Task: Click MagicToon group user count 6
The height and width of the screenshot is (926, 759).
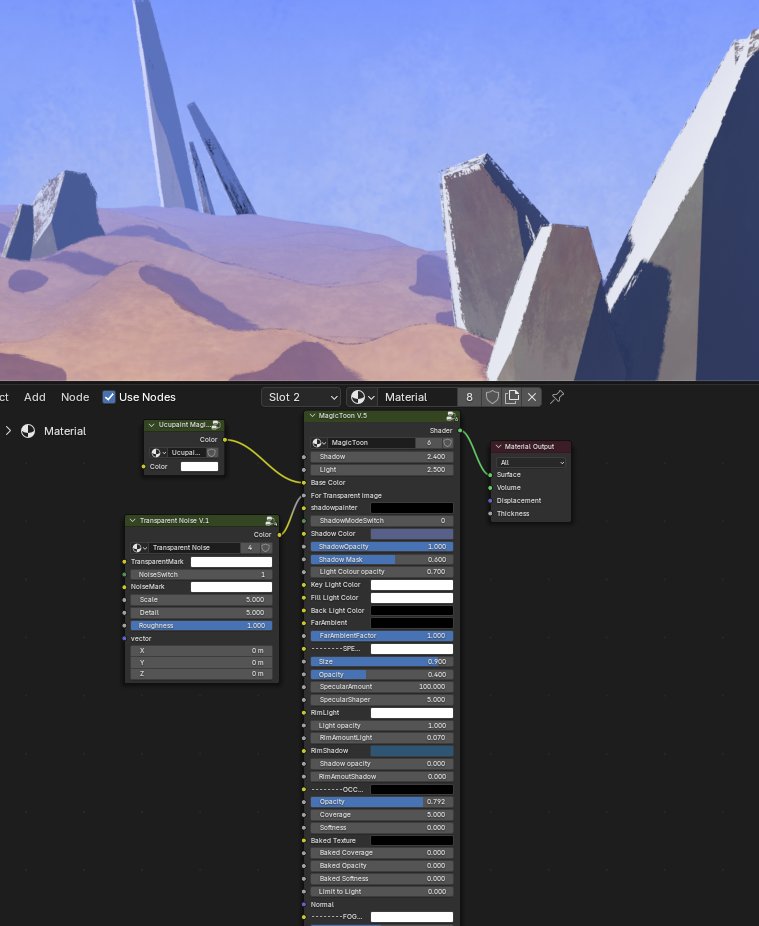Action: (x=429, y=443)
